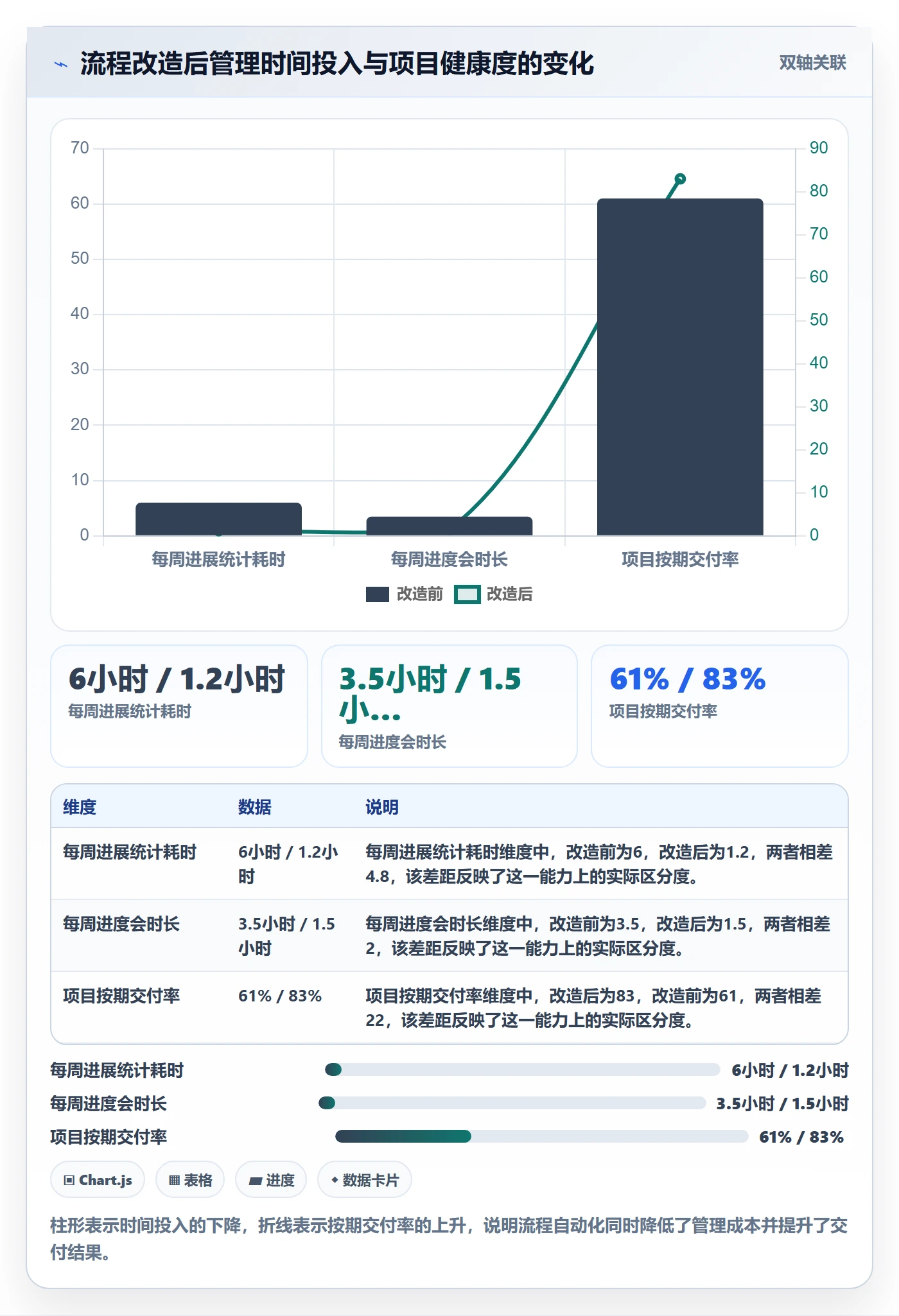The height and width of the screenshot is (1316, 899).
Task: Select the Chart.js tag chip
Action: click(x=98, y=1180)
